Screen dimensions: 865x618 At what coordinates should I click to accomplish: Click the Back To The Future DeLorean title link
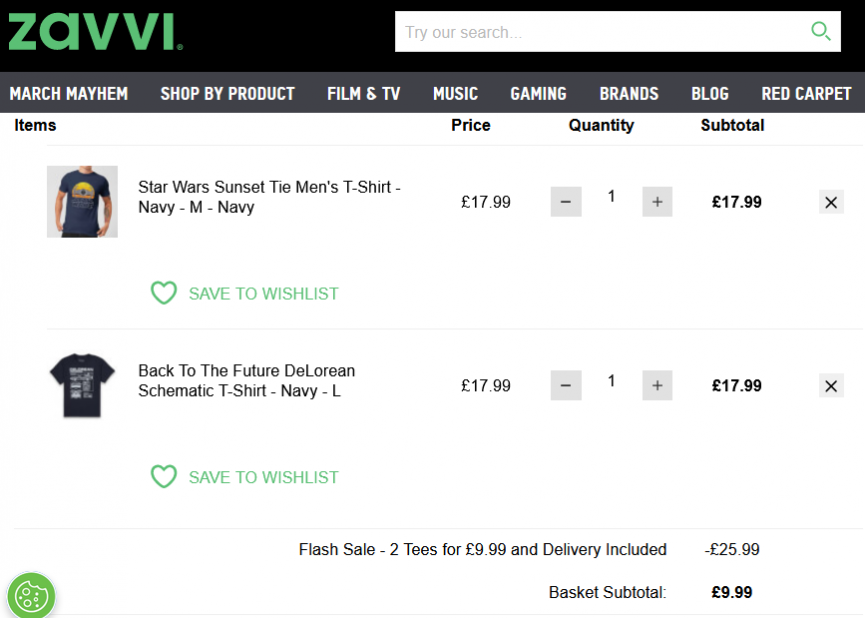(x=247, y=381)
